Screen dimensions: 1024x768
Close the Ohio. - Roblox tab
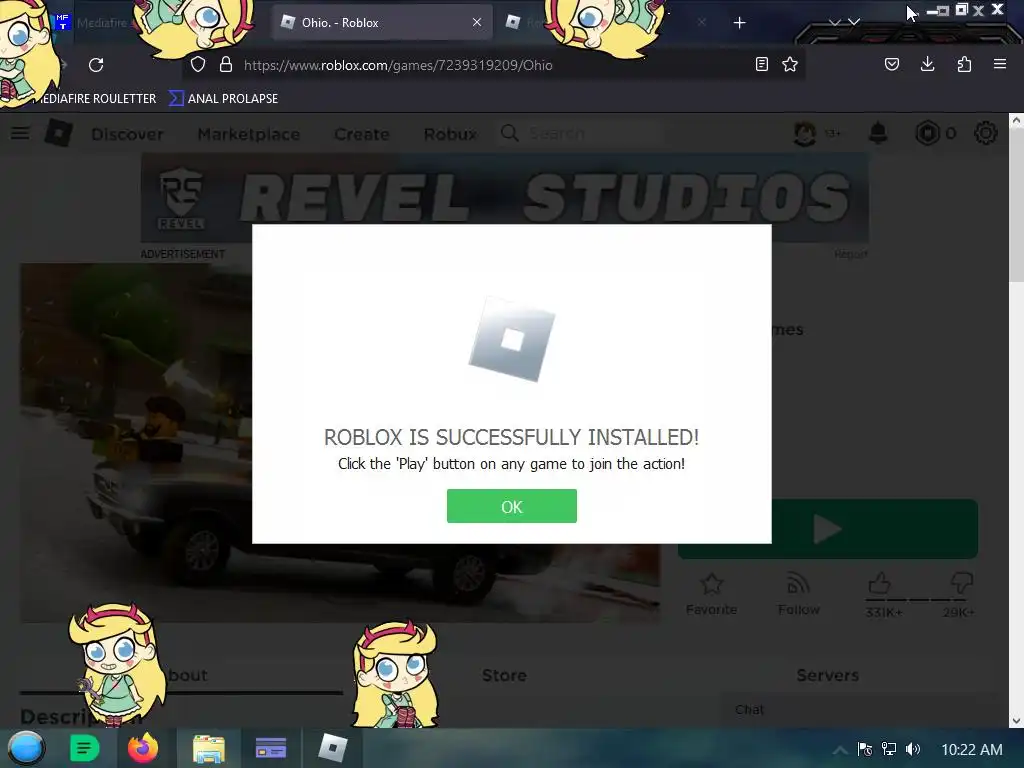477,22
